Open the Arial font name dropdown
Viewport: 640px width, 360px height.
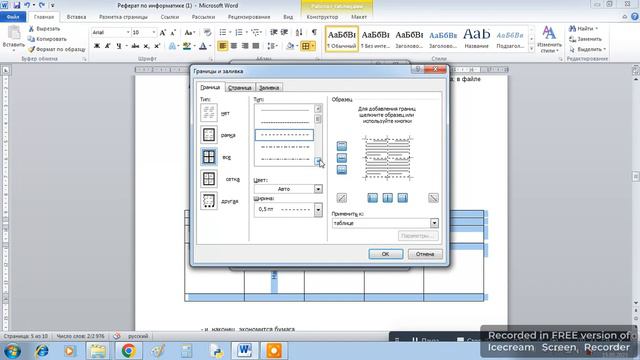[128, 32]
